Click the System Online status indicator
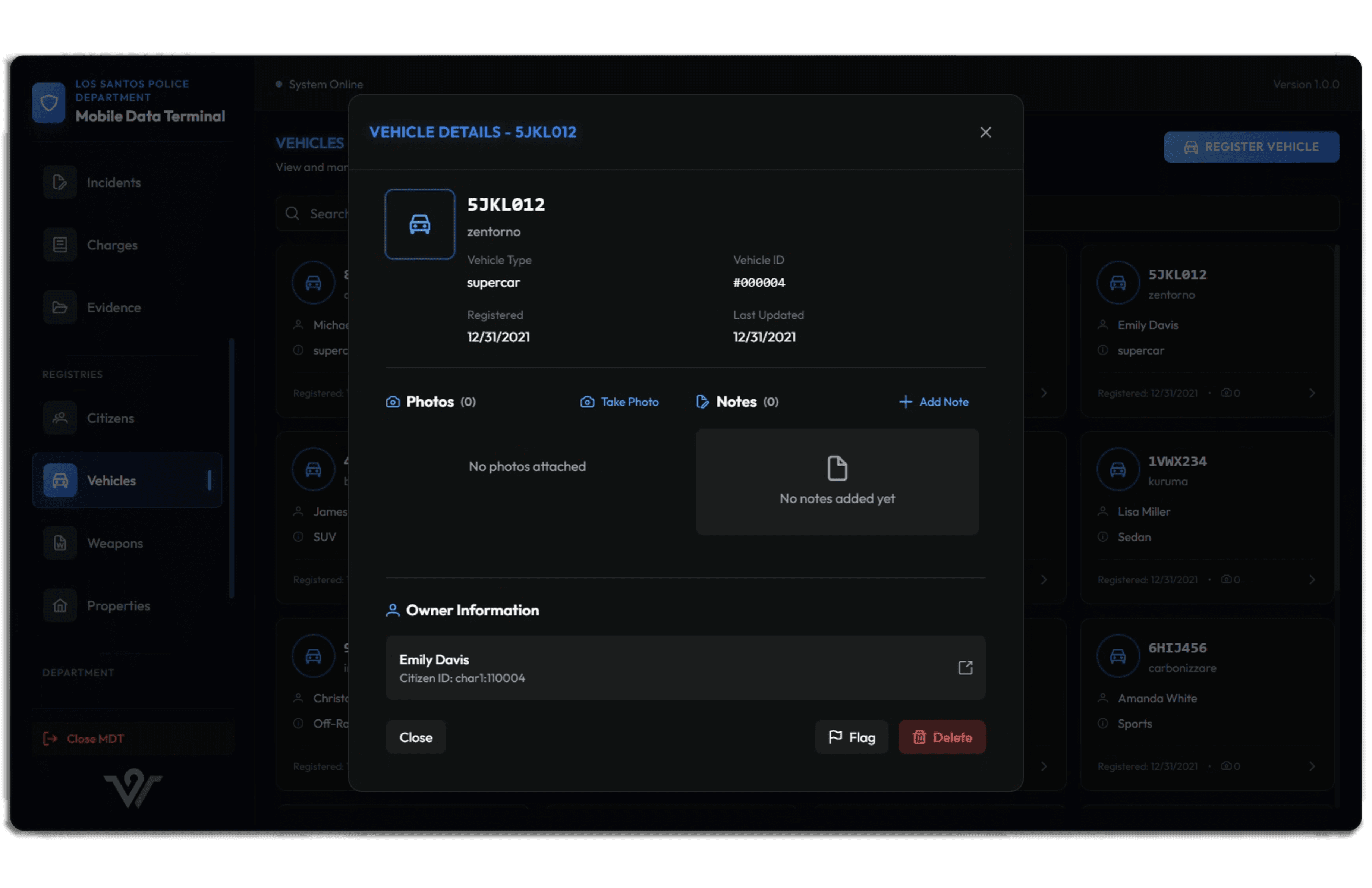 tap(320, 84)
